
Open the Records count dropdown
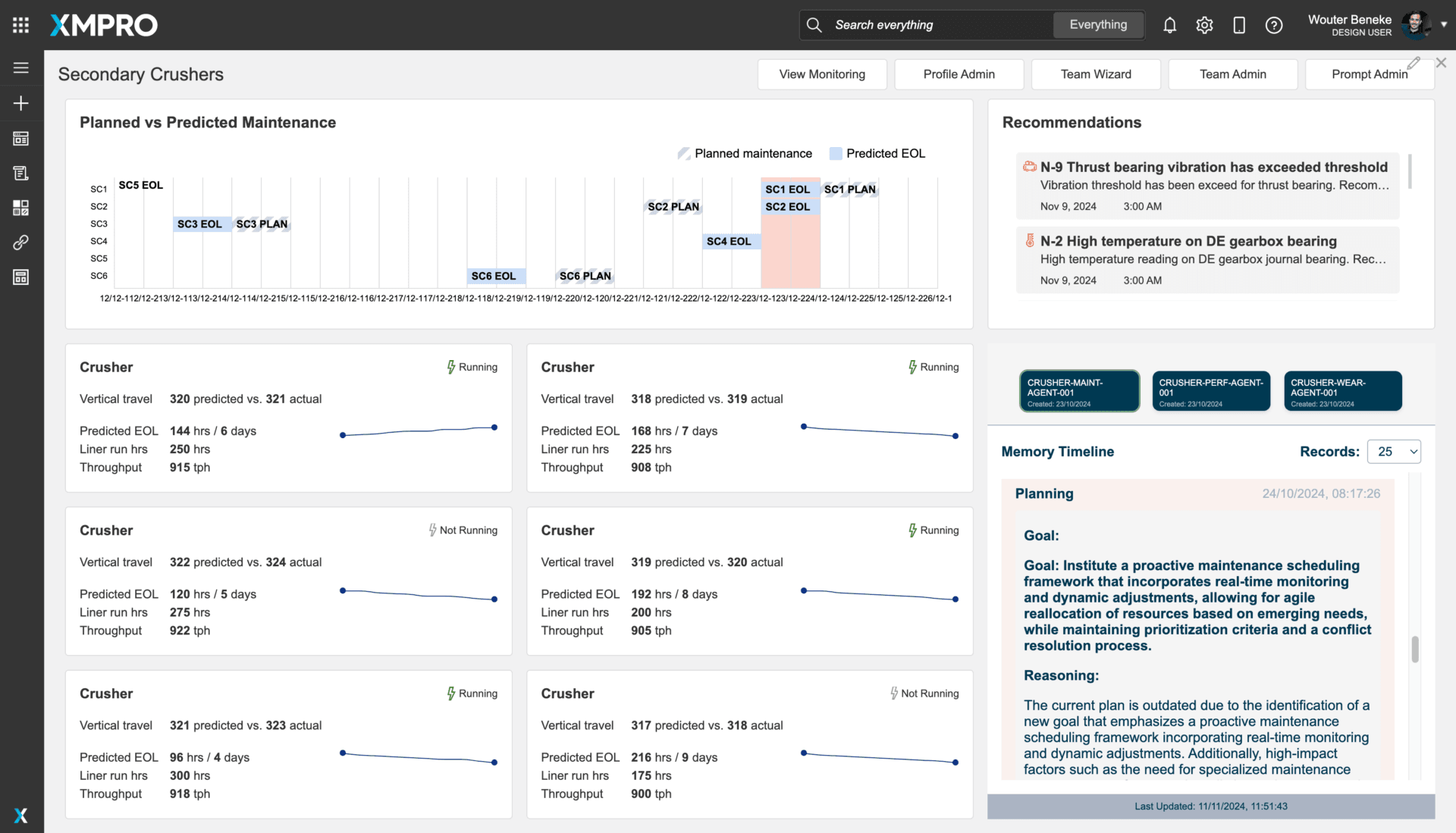[x=1394, y=452]
